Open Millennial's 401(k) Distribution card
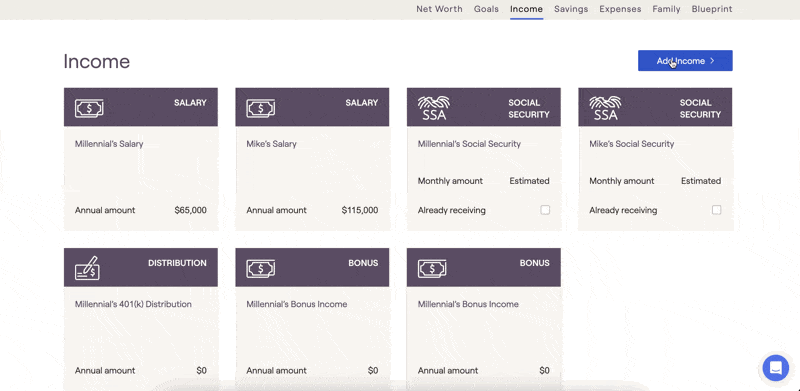800x391 pixels. tap(141, 320)
